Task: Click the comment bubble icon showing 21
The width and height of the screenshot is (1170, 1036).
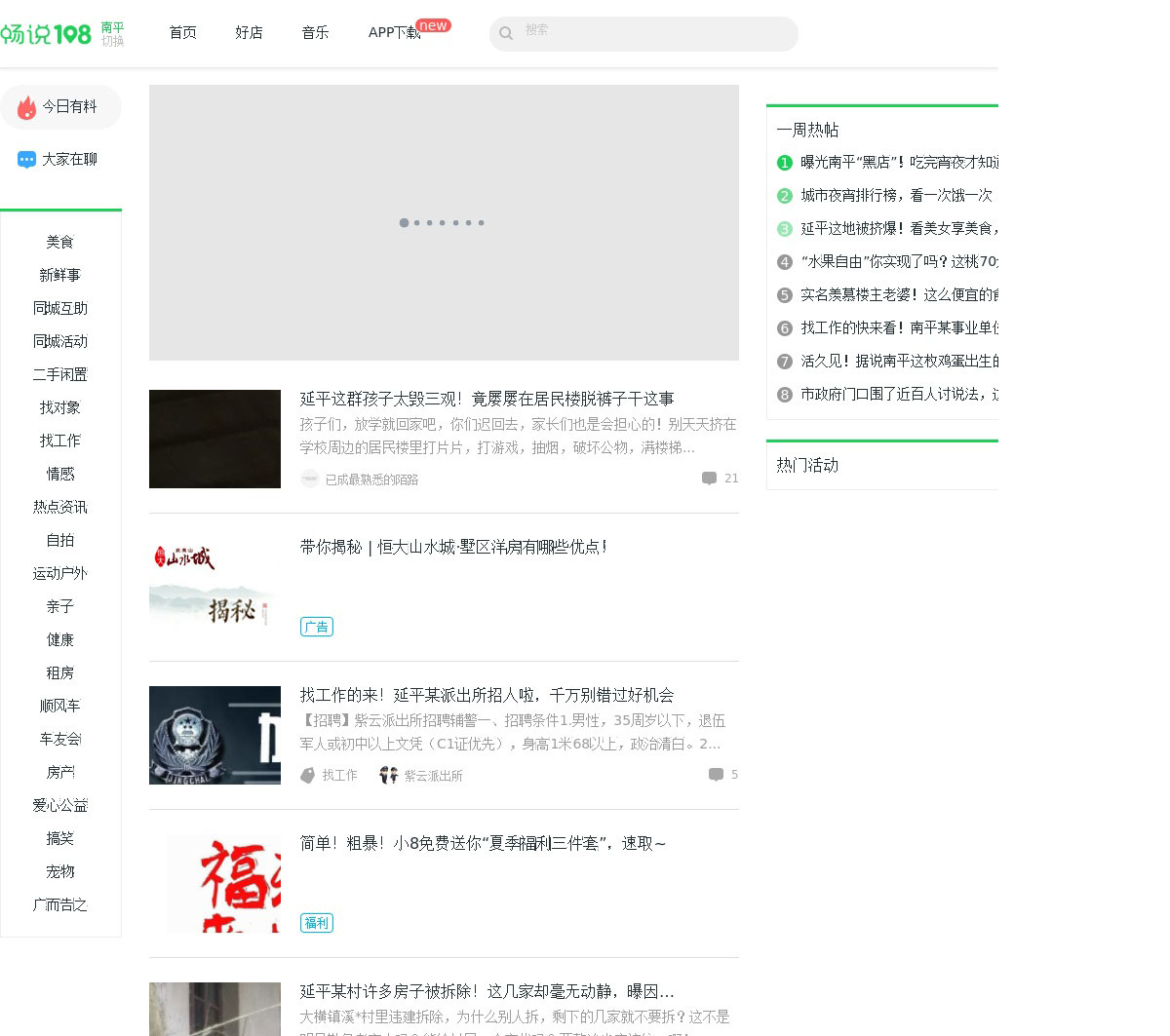Action: tap(709, 479)
